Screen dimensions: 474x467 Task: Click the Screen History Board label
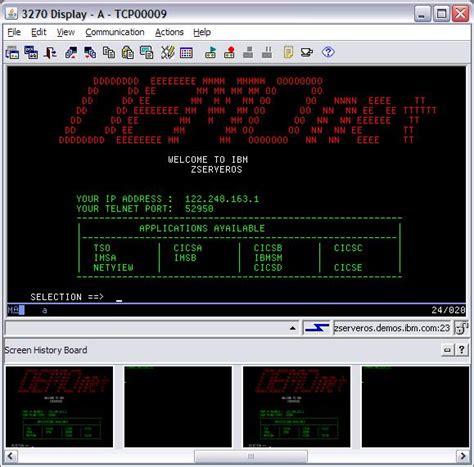coord(46,350)
